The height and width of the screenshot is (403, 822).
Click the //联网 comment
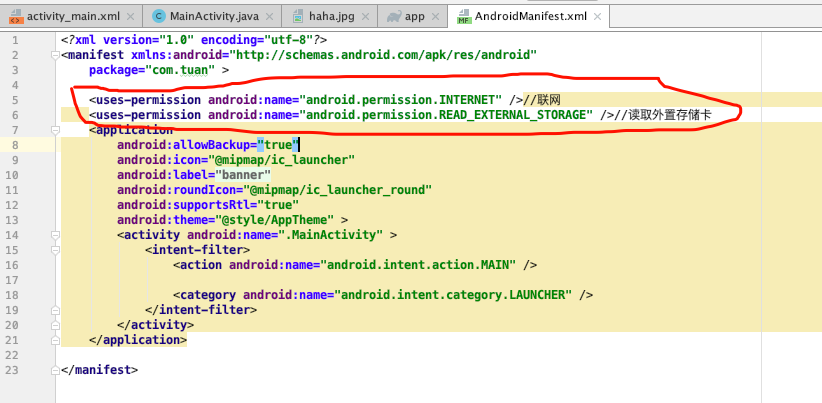(x=542, y=100)
